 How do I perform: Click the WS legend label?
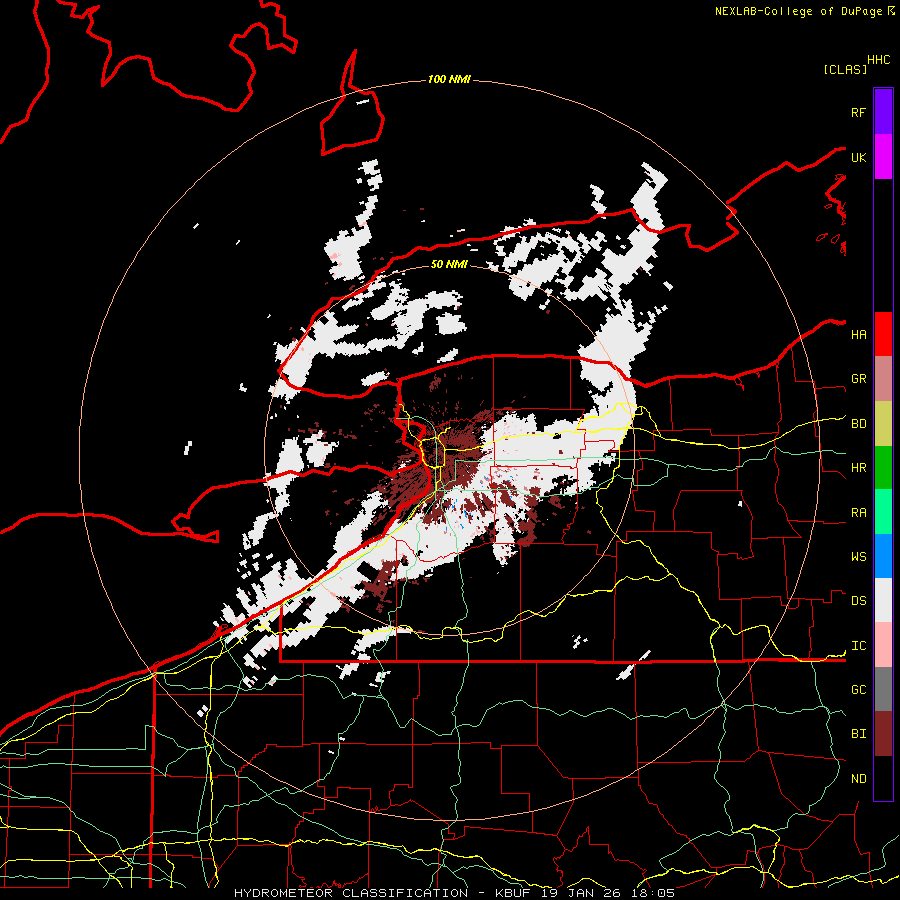[858, 557]
